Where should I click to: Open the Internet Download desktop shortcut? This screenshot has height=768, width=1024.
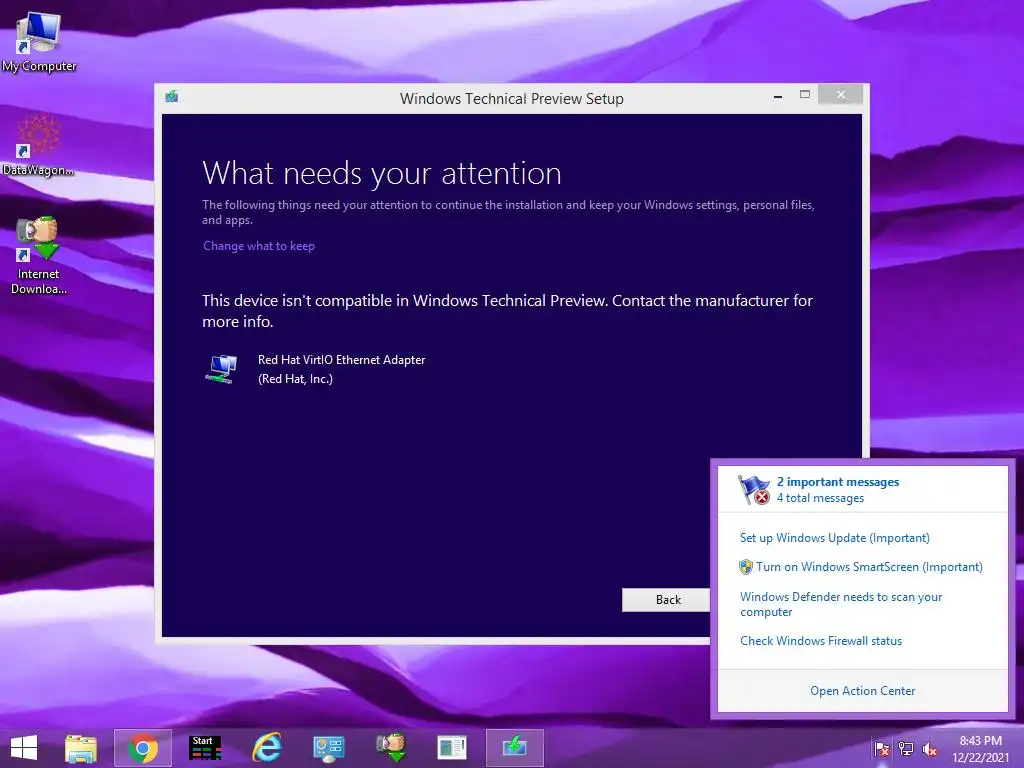39,255
